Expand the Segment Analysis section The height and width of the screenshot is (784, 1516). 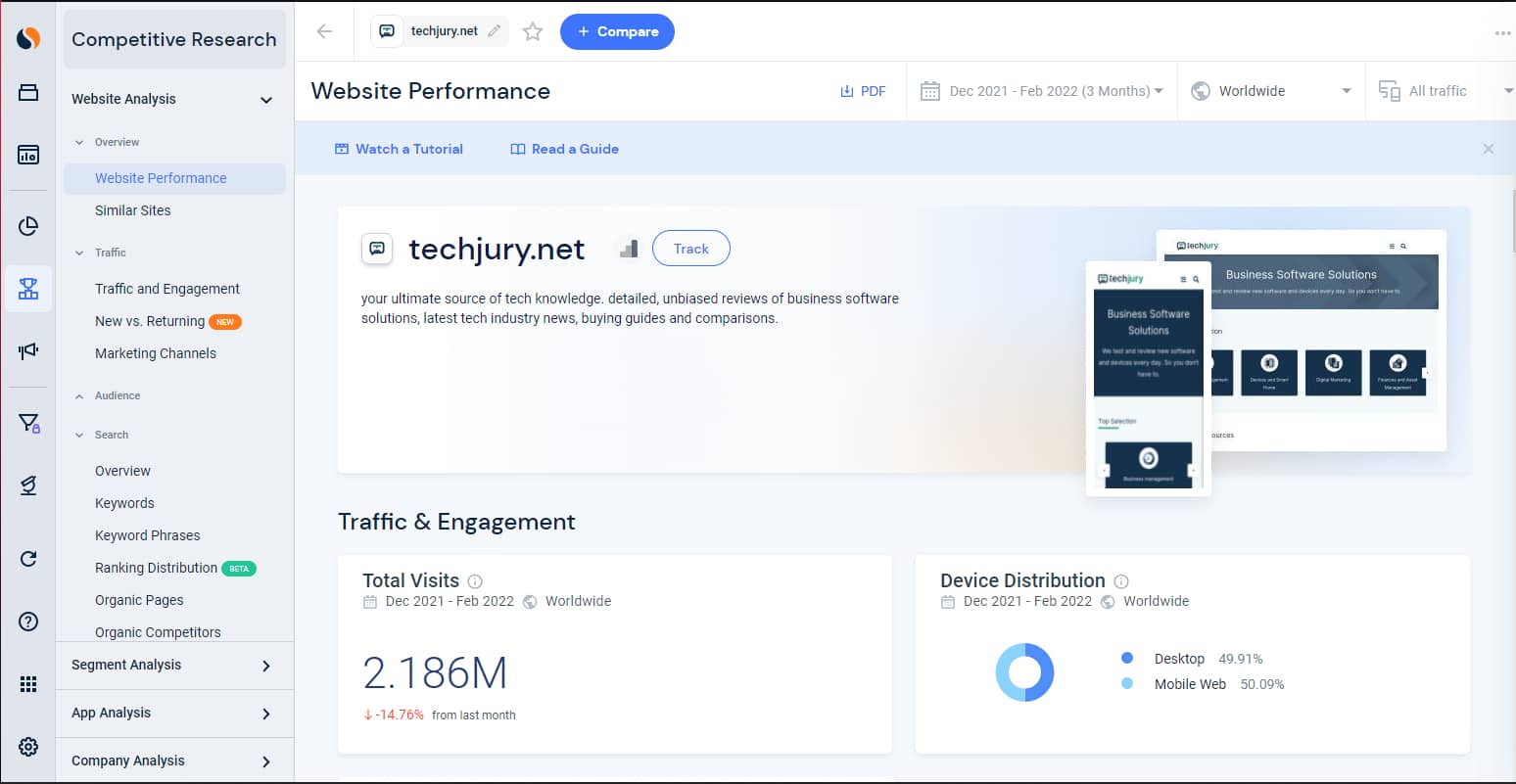pyautogui.click(x=172, y=666)
